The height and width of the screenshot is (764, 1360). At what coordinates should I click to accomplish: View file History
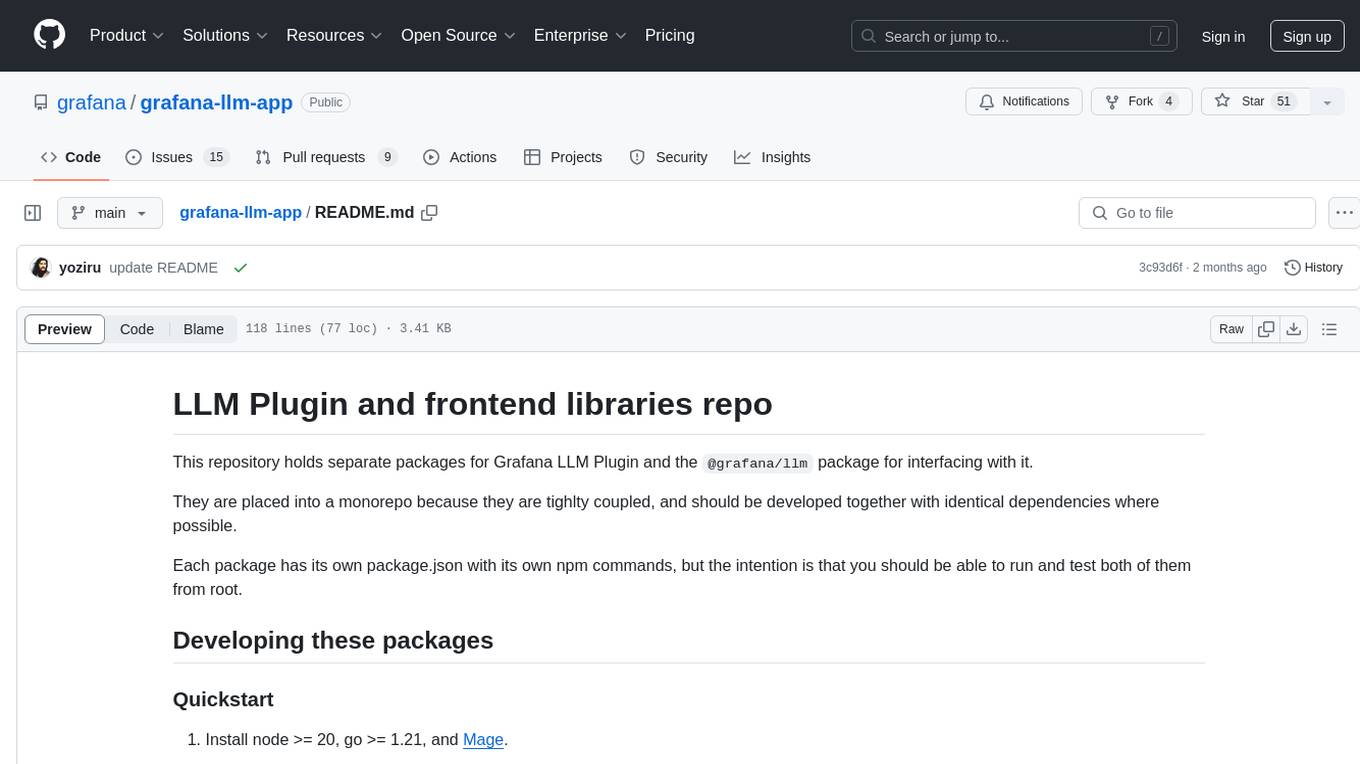(x=1313, y=268)
